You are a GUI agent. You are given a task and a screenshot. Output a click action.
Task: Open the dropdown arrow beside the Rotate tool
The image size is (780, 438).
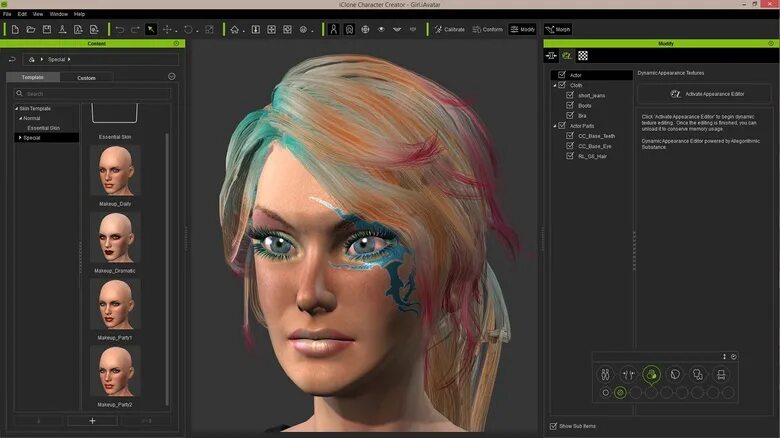click(x=197, y=31)
